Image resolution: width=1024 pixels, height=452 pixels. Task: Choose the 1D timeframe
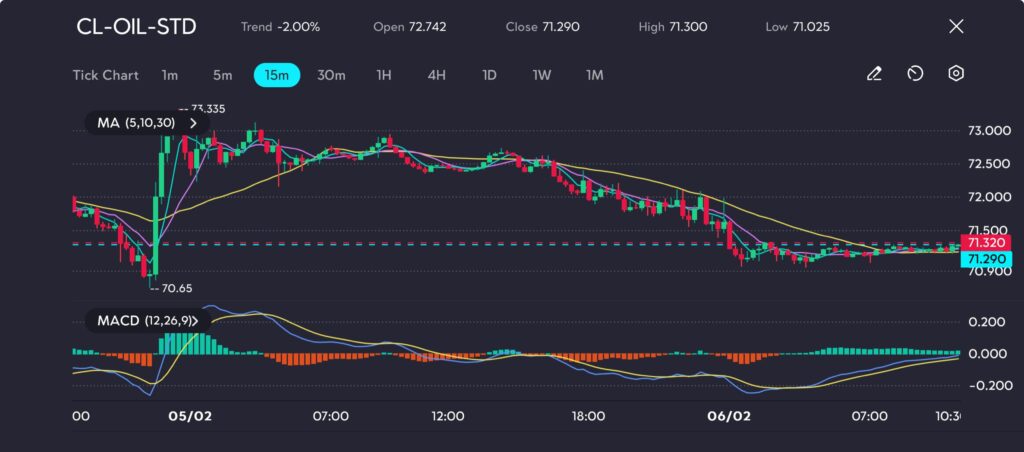[489, 75]
